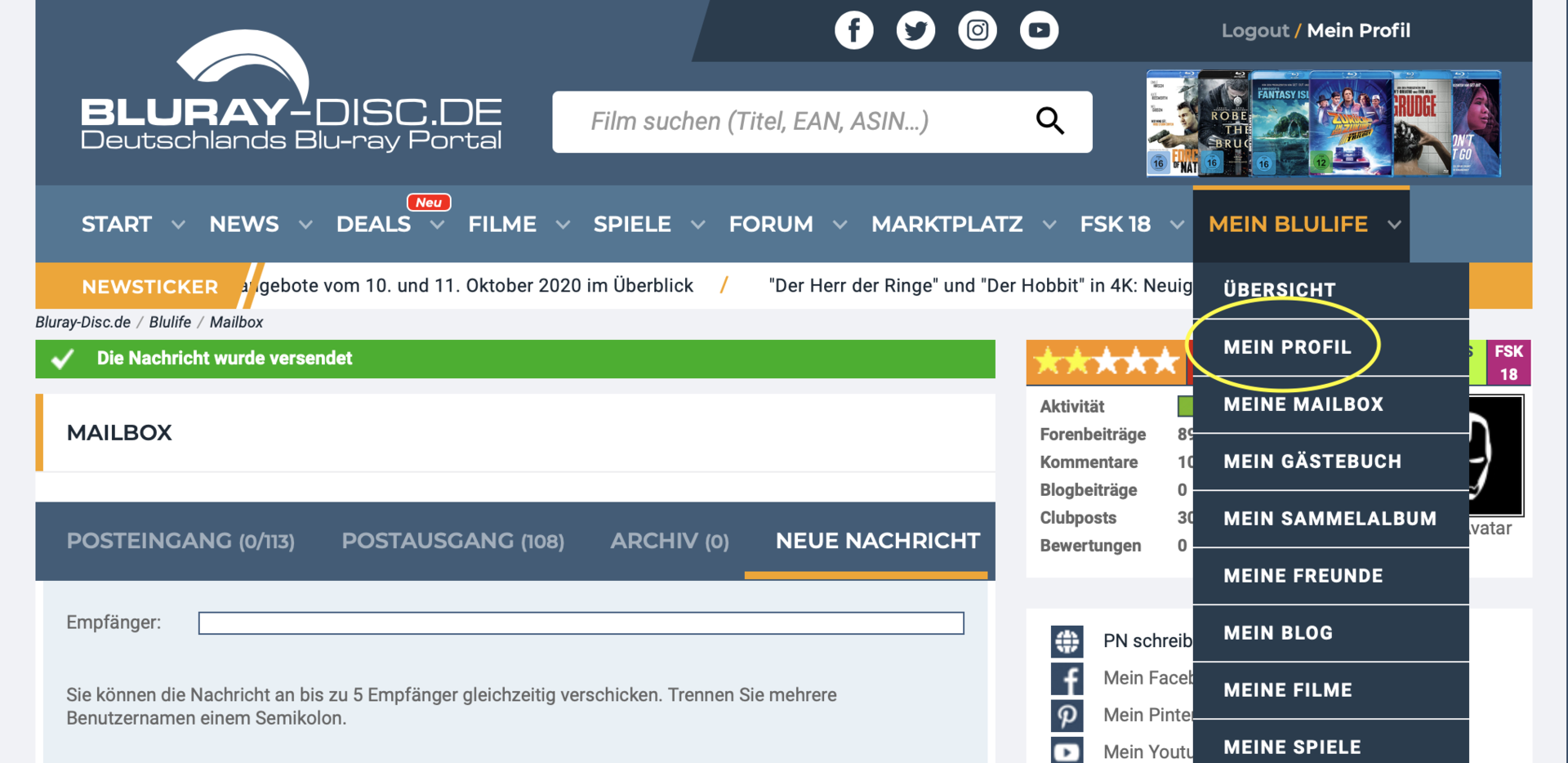1568x763 pixels.
Task: Expand the START menu chevron
Action: click(x=178, y=225)
